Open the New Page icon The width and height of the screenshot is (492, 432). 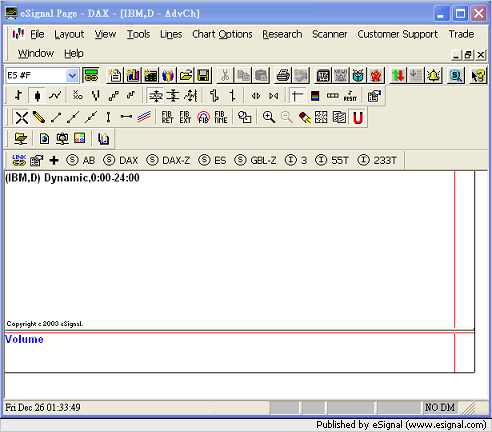[115, 75]
